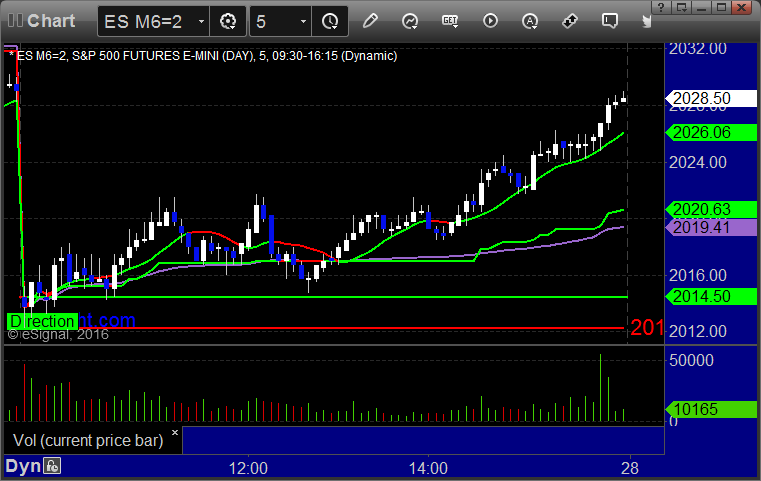The image size is (761, 481).
Task: Select the Vol (current price bar) tab
Action: [x=87, y=440]
